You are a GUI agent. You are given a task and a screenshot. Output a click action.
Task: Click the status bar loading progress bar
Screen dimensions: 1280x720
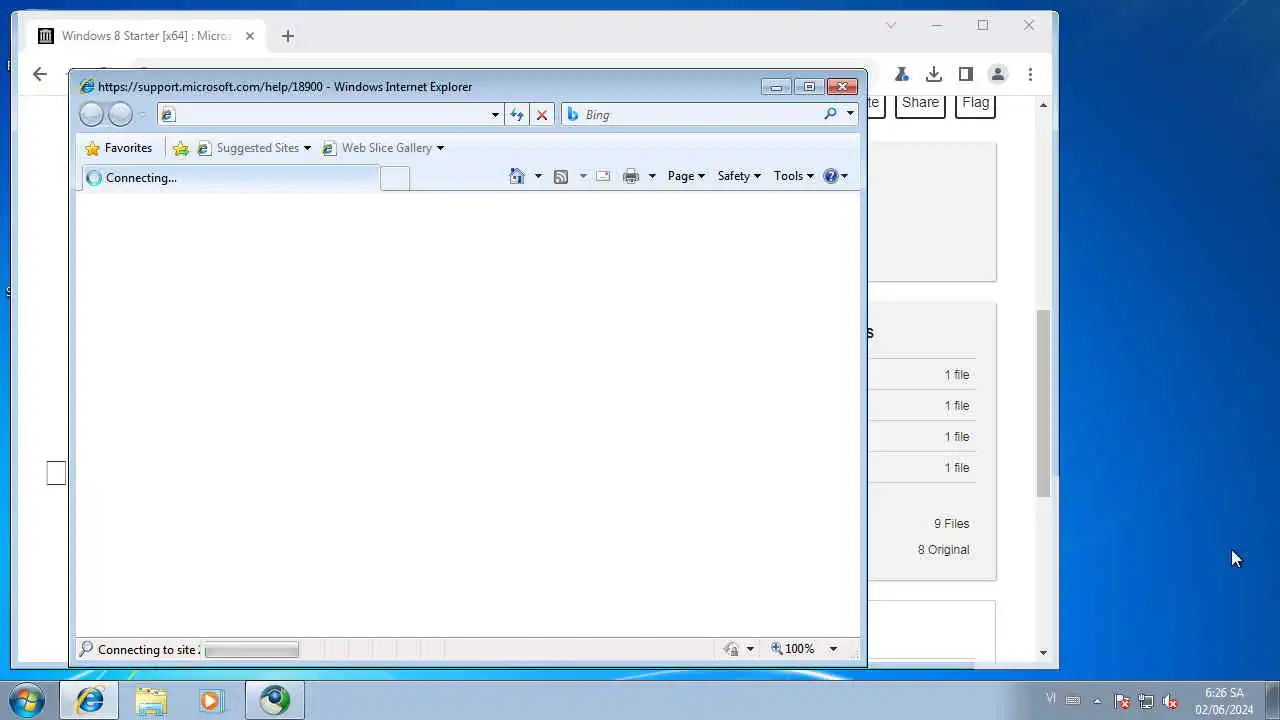coord(251,650)
